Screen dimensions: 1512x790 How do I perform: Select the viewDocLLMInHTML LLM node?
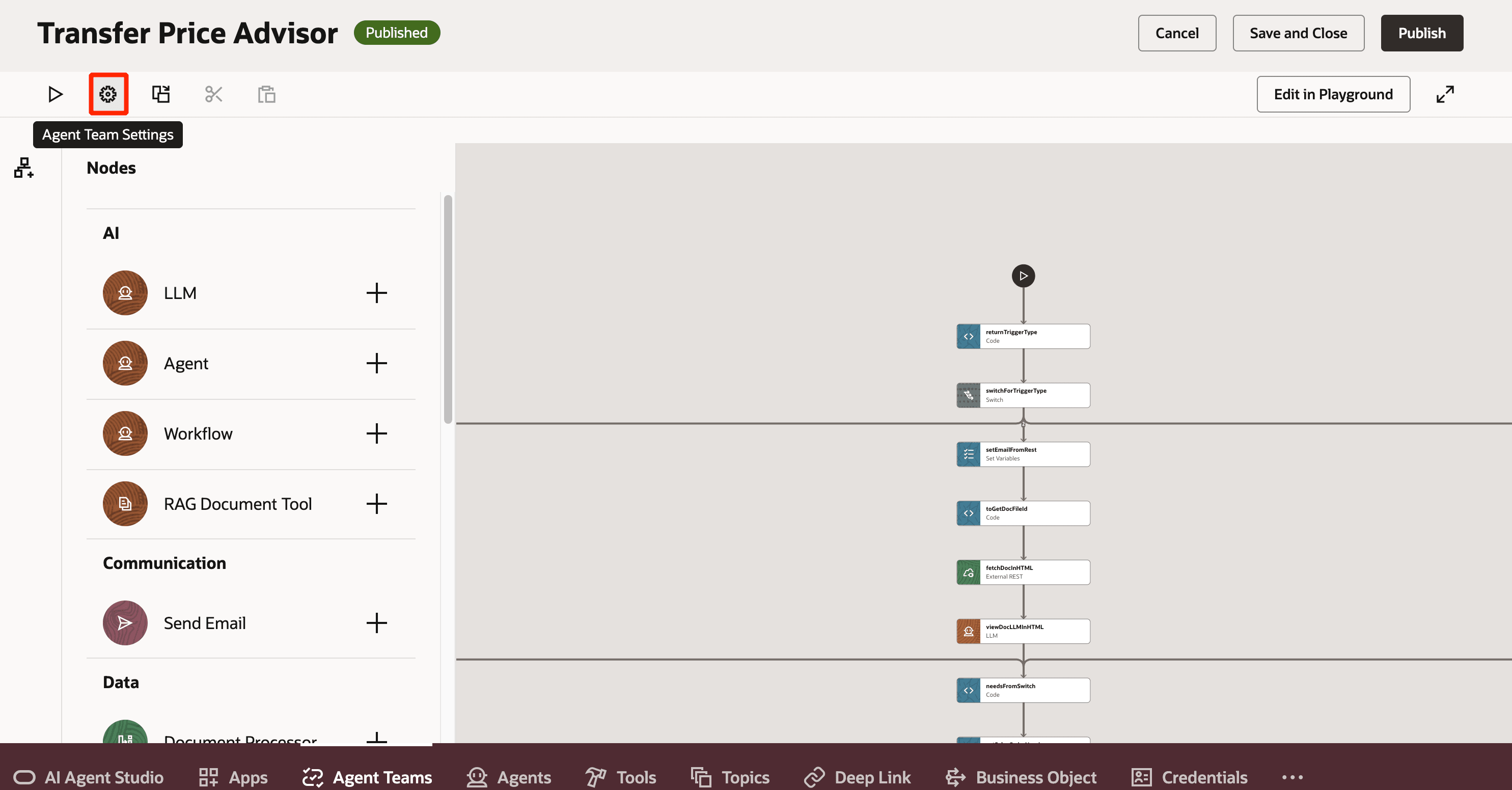pyautogui.click(x=1023, y=631)
